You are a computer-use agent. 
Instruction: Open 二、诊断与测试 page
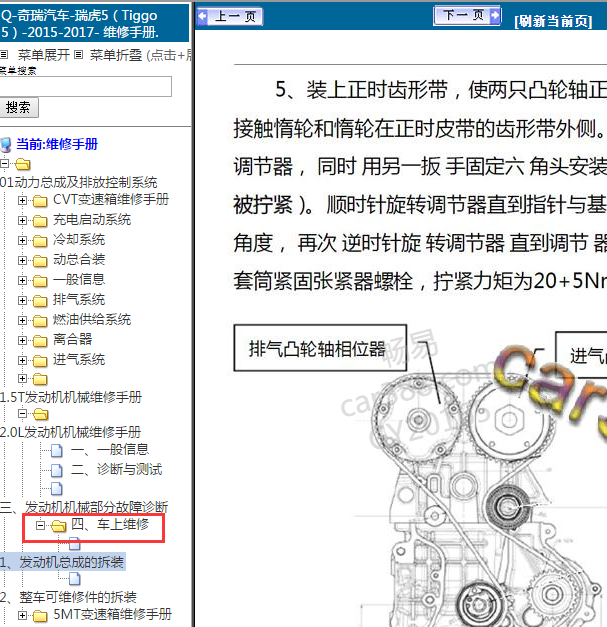116,469
